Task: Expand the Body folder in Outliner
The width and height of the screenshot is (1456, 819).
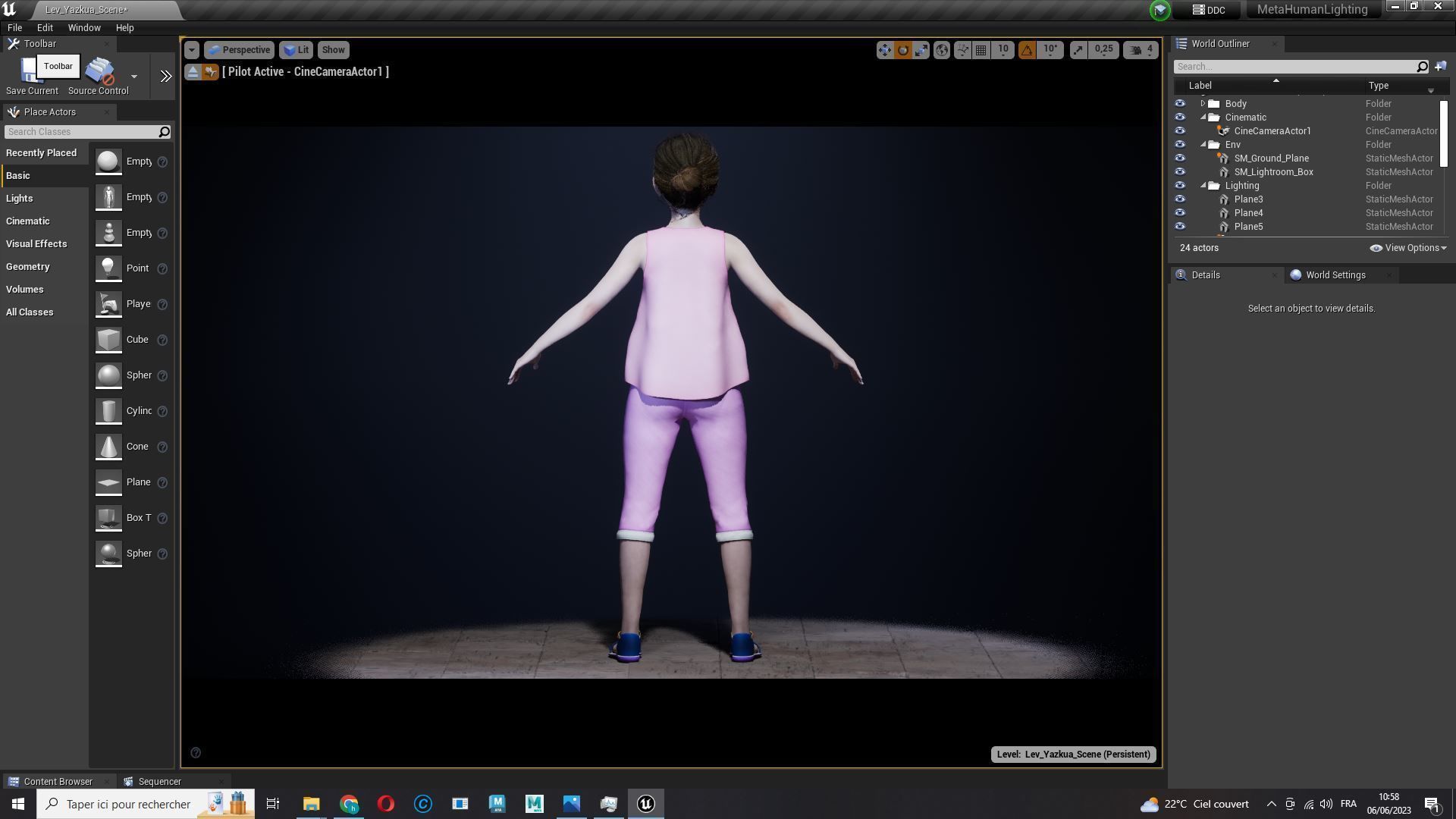Action: click(1203, 104)
